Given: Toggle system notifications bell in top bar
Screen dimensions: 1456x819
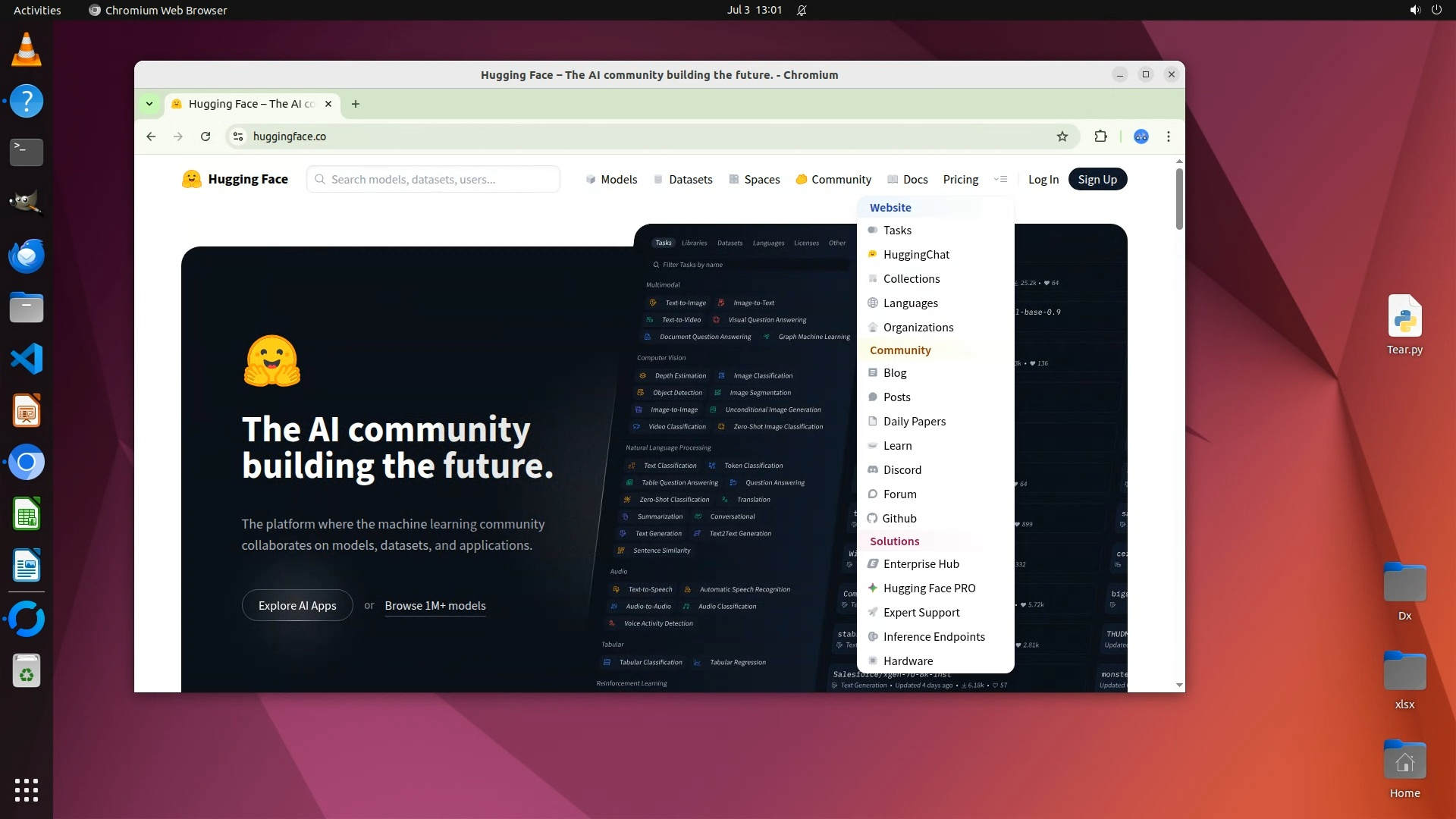Looking at the screenshot, I should tap(802, 10).
